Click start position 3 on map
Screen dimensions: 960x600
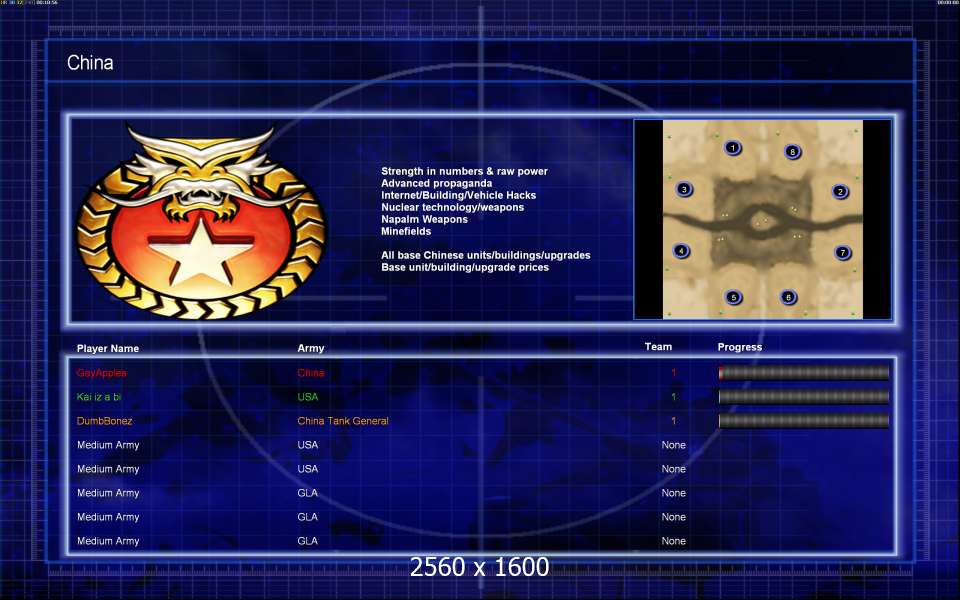point(684,189)
